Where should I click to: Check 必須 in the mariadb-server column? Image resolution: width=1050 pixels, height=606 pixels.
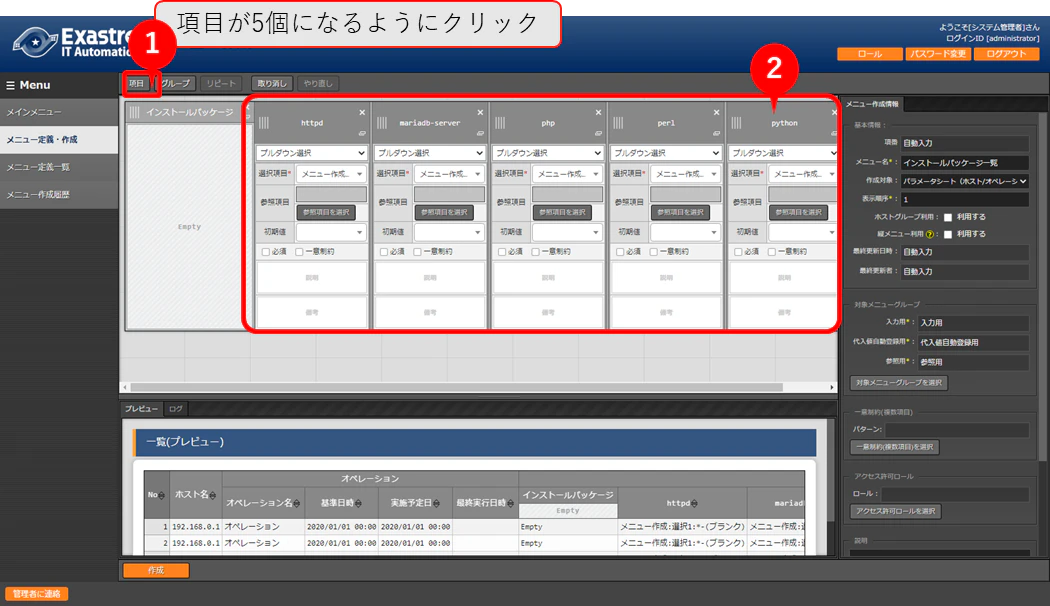click(384, 252)
